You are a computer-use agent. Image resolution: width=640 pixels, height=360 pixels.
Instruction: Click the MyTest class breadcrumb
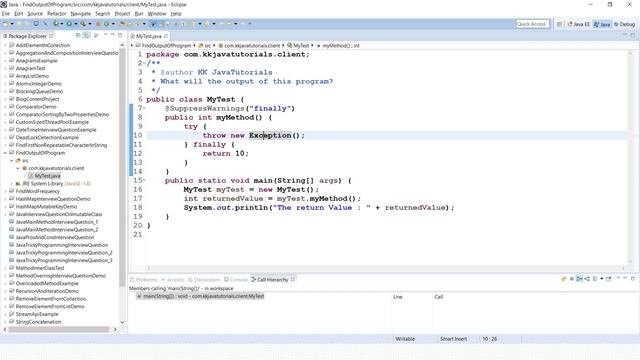click(x=301, y=46)
